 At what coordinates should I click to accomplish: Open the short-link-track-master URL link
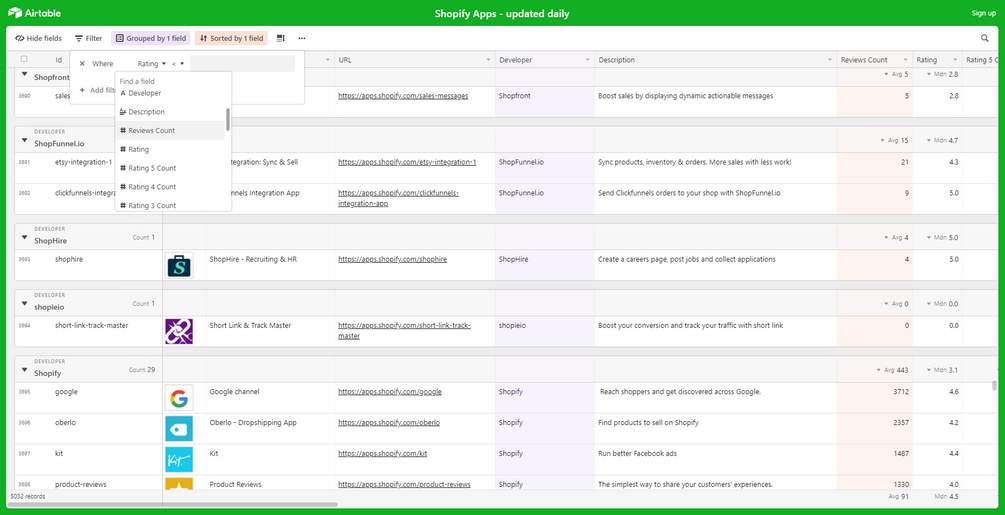[404, 331]
